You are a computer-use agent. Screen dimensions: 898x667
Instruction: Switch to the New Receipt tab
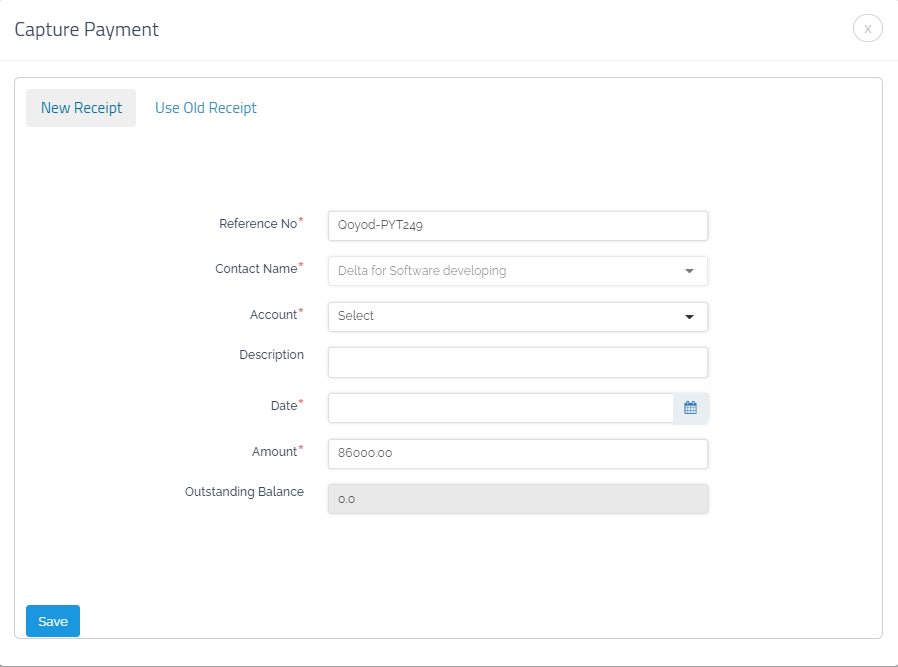pos(81,108)
